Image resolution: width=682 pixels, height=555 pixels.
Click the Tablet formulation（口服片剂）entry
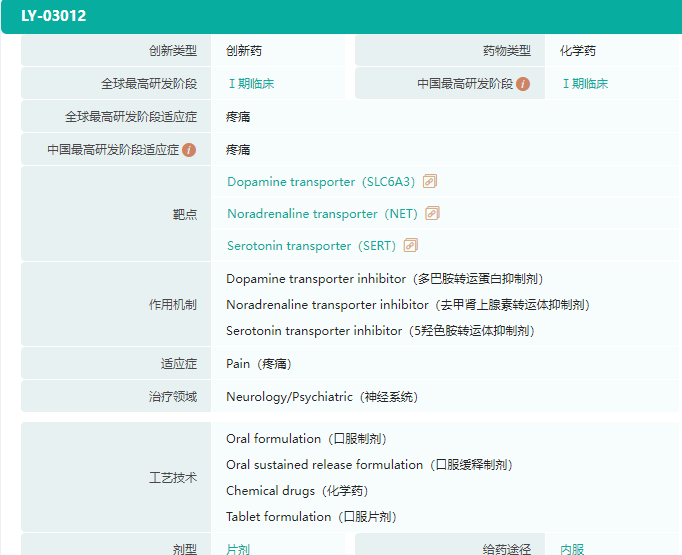tap(311, 517)
